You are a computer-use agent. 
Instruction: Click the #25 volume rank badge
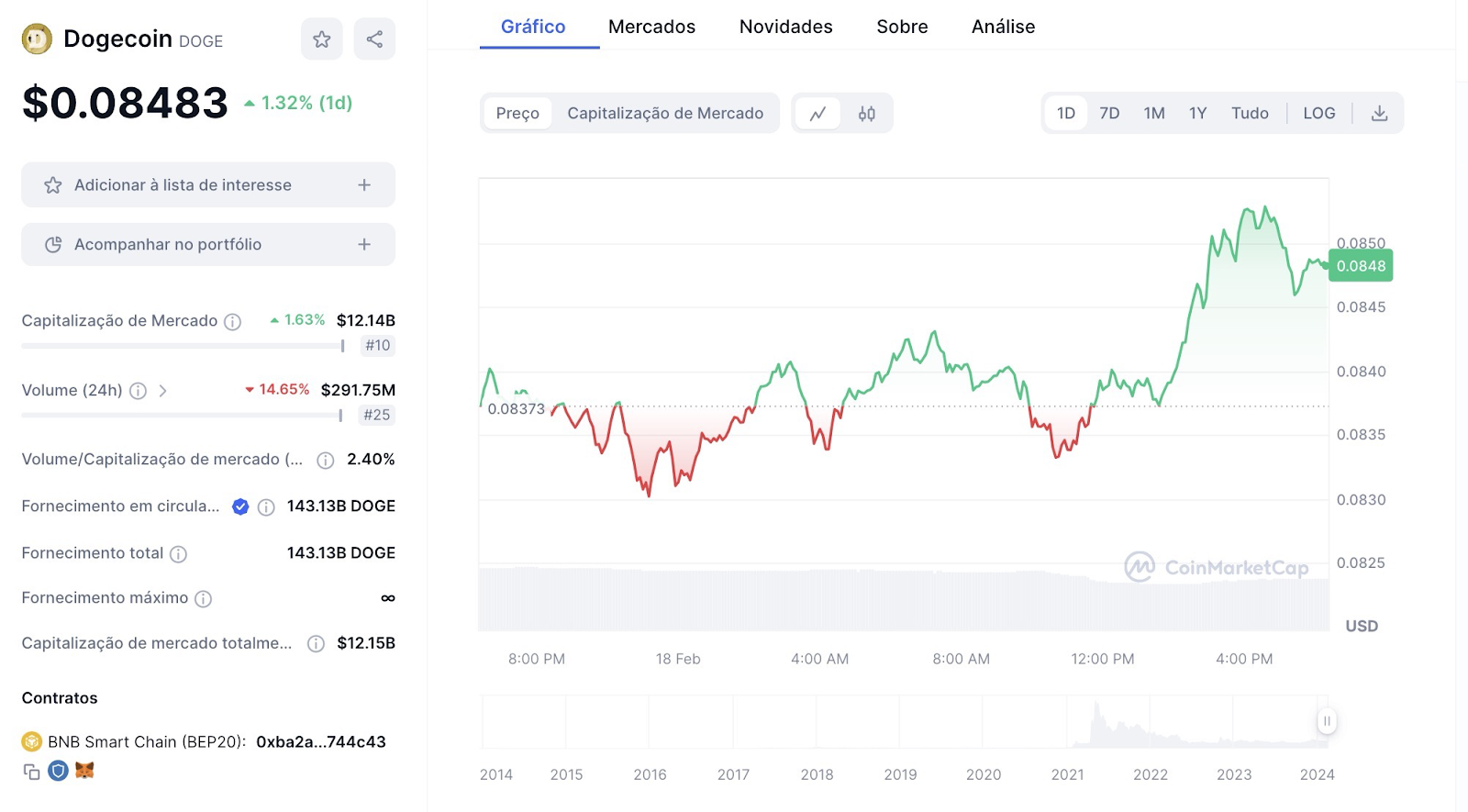point(377,416)
